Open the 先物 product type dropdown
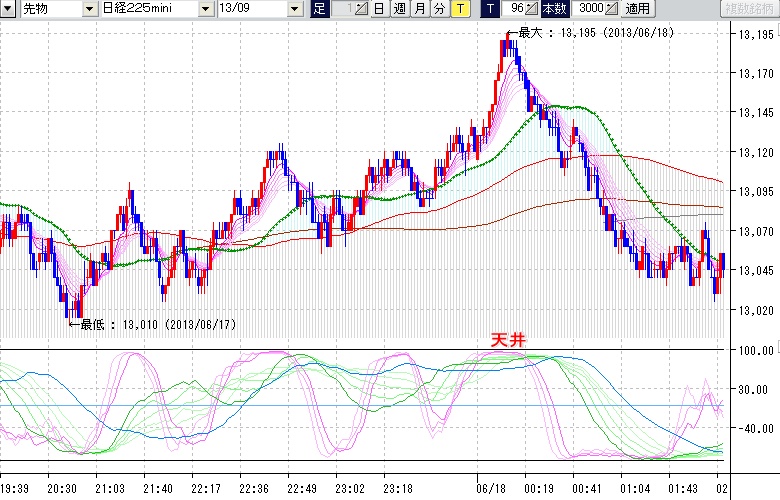 pyautogui.click(x=91, y=9)
